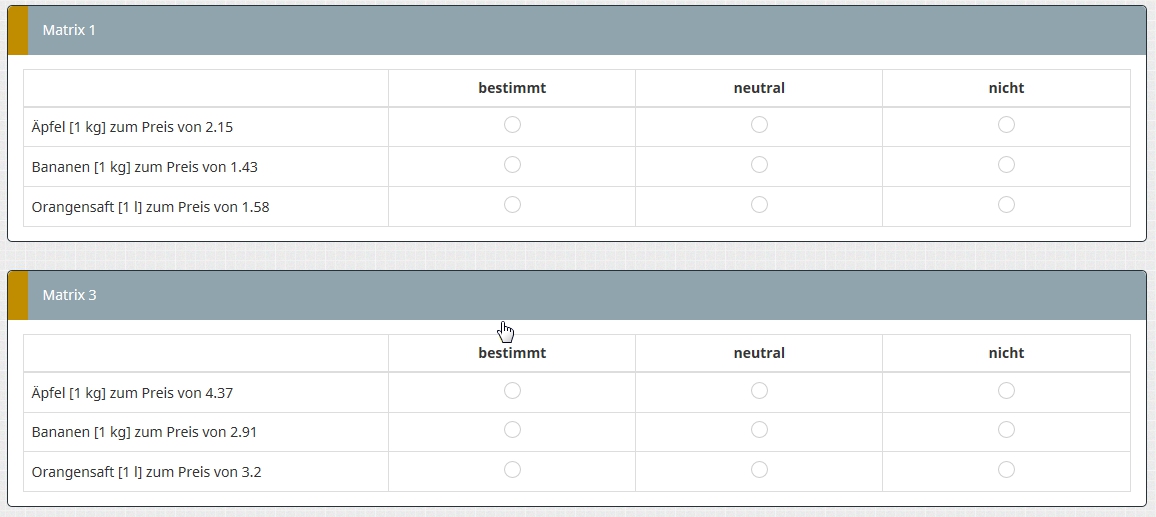The height and width of the screenshot is (517, 1156).
Task: Check 'neutral' for Orangensaft at price 3.2
Action: pos(759,470)
